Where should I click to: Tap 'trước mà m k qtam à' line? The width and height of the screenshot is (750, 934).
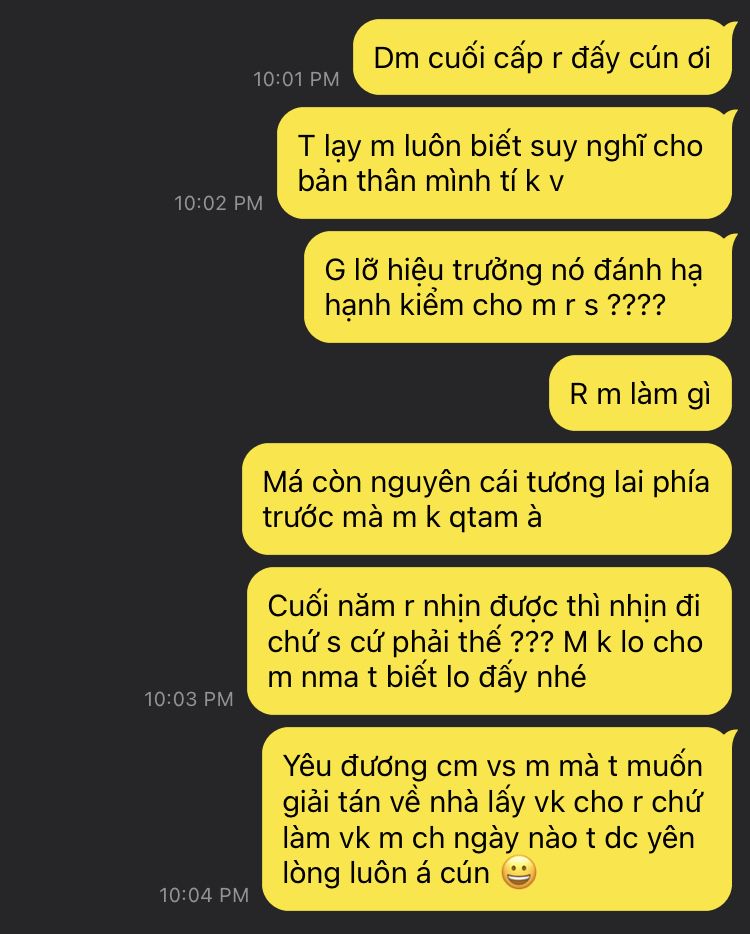tap(402, 517)
